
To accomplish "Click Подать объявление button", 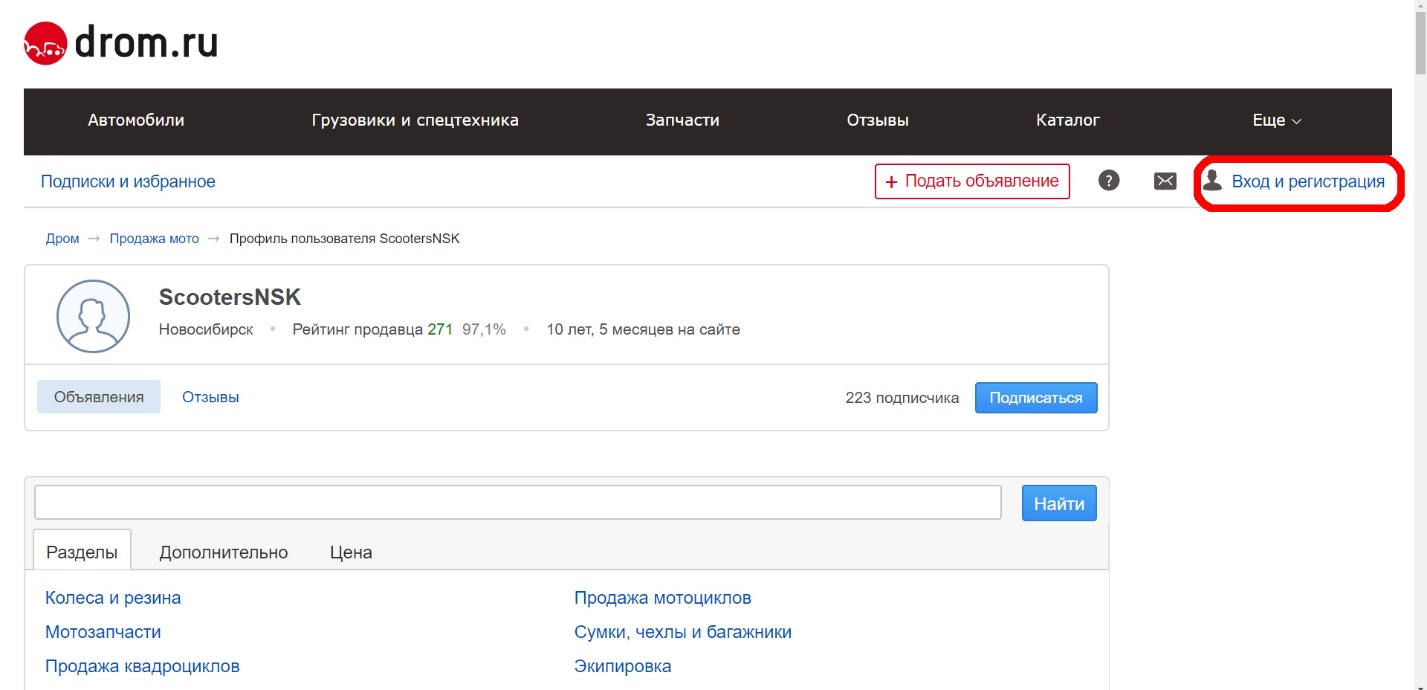I will click(972, 181).
